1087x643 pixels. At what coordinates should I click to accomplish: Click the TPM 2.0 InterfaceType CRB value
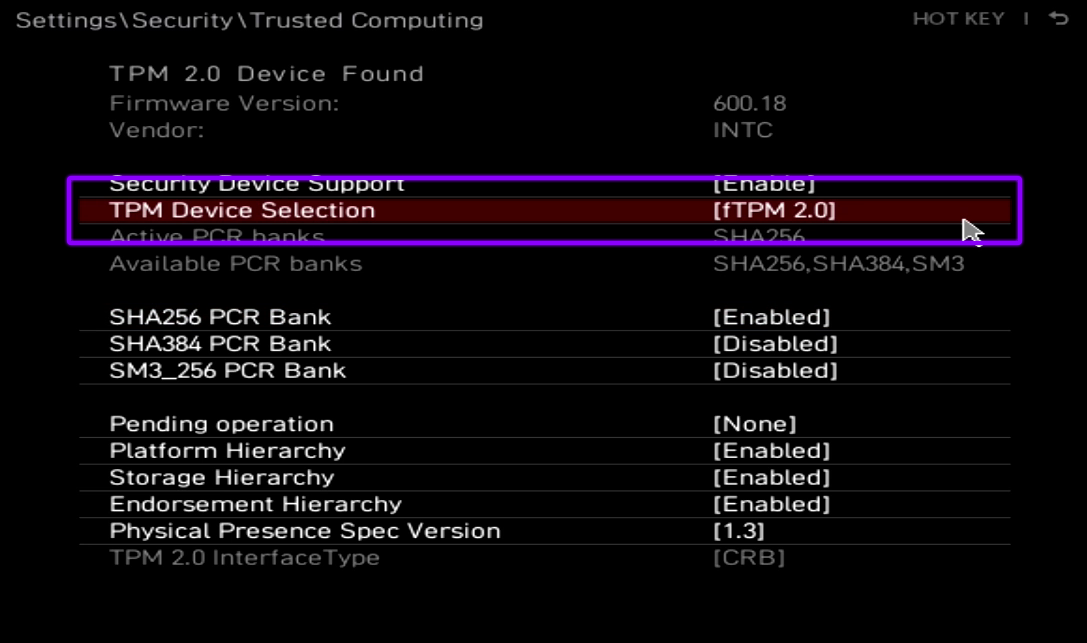coord(748,558)
